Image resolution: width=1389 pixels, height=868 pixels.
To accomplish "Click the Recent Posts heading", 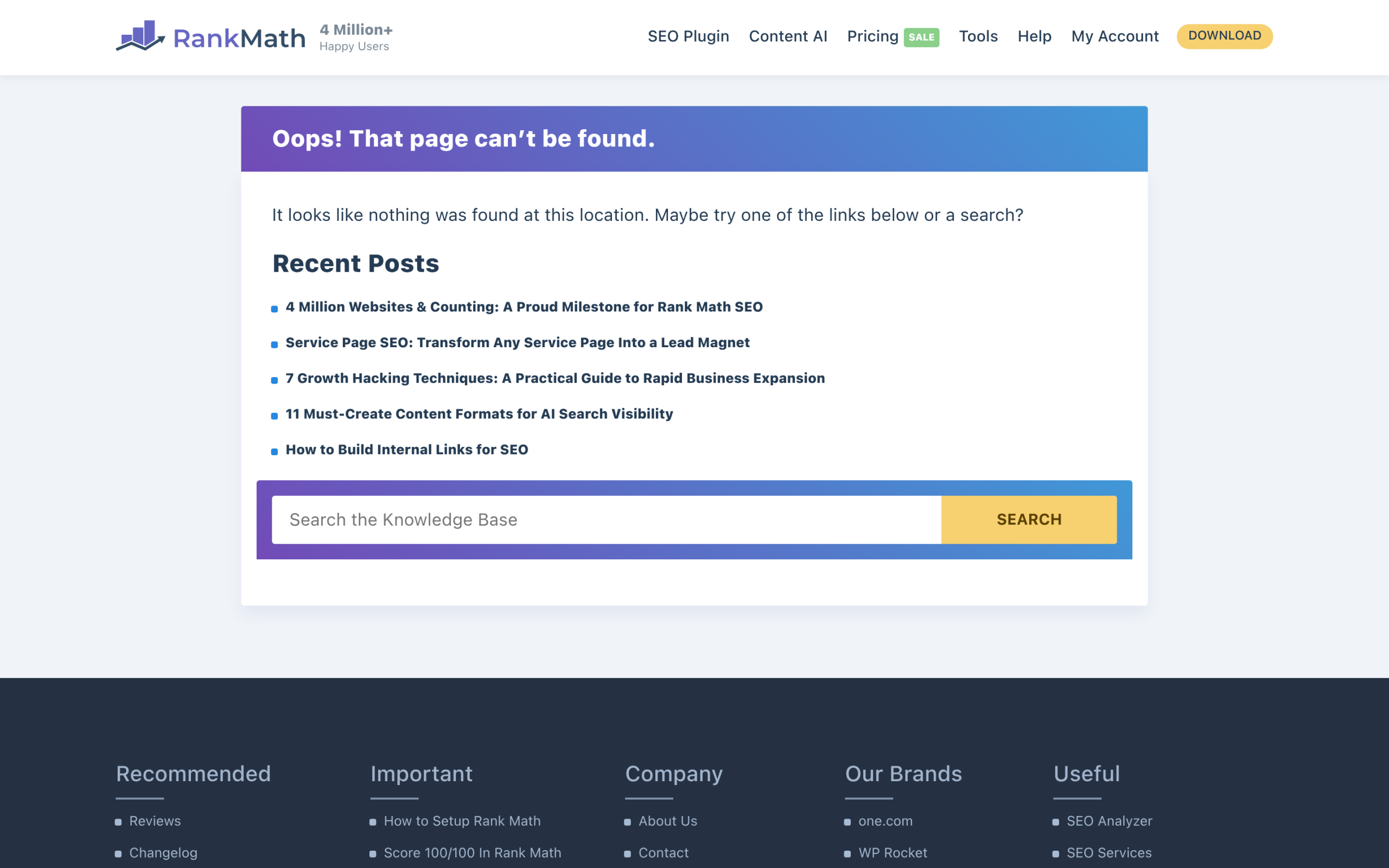I will pyautogui.click(x=355, y=264).
